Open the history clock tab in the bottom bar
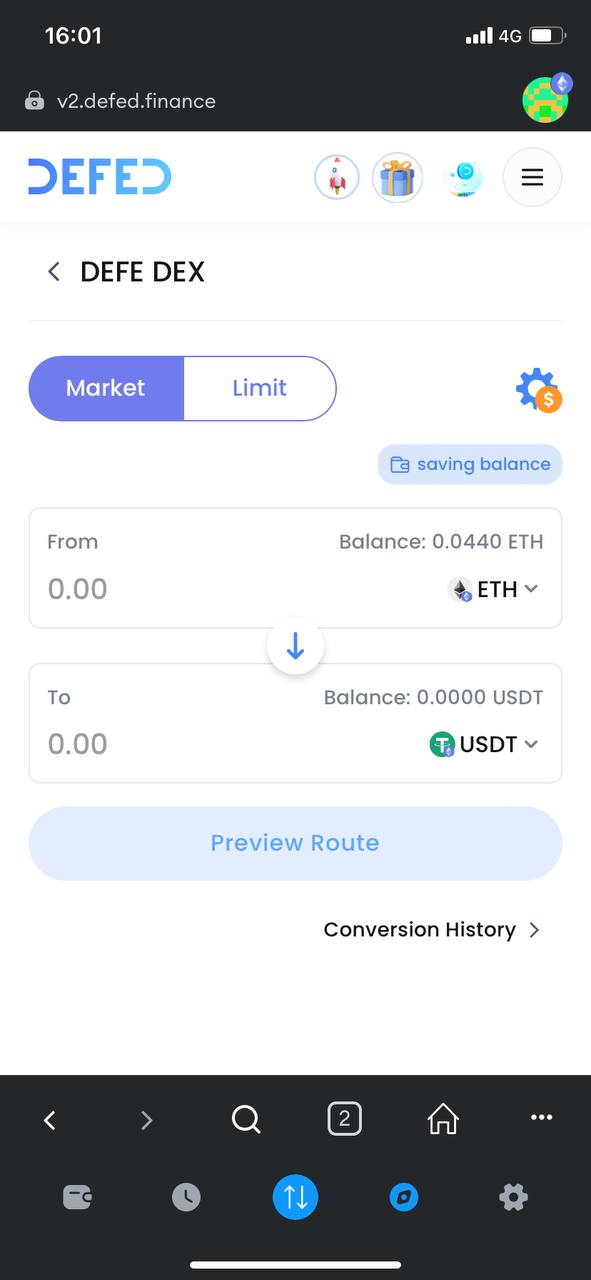This screenshot has width=591, height=1280. [x=186, y=1197]
